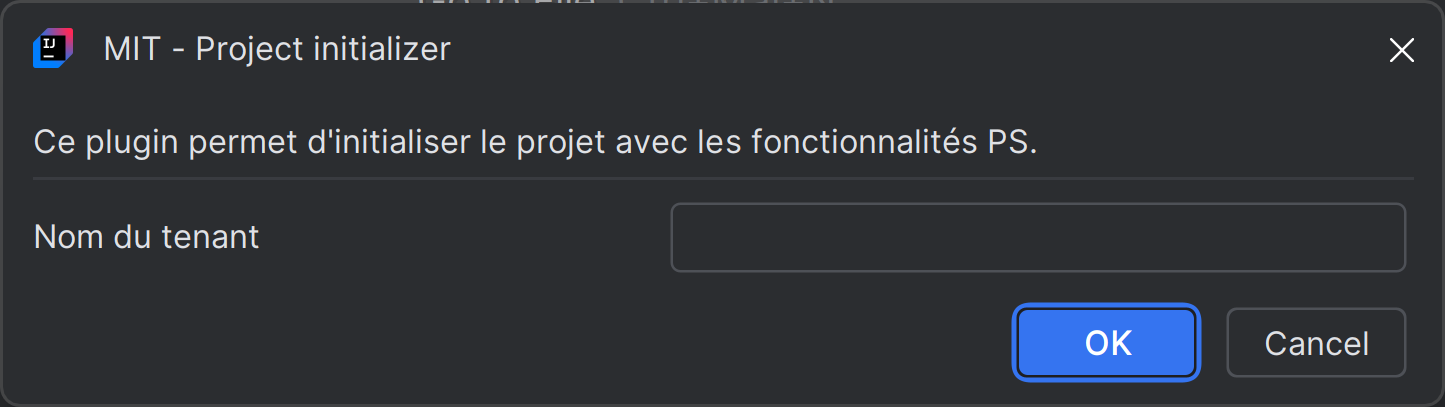Click the IntelliJ IDEA logo icon

click(52, 49)
